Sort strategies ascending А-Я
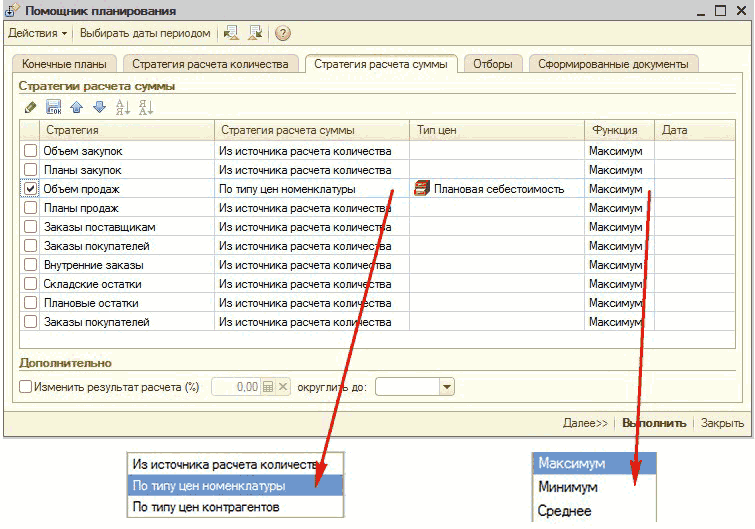The image size is (755, 529). click(123, 107)
